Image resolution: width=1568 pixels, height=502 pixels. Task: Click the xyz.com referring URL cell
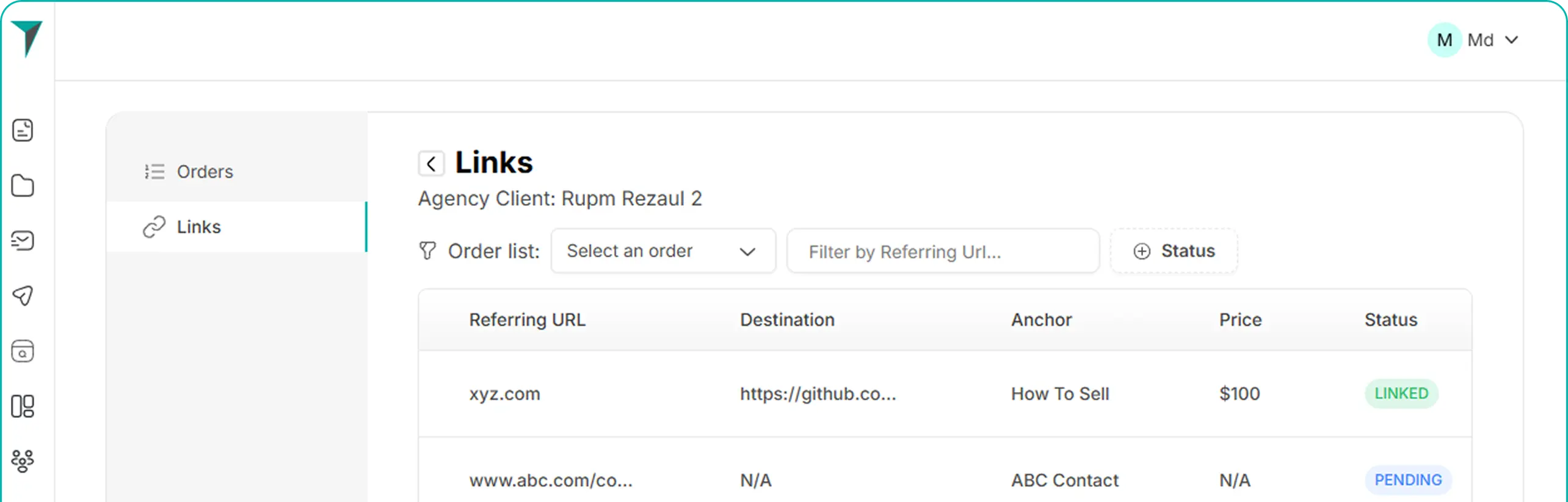[x=504, y=394]
